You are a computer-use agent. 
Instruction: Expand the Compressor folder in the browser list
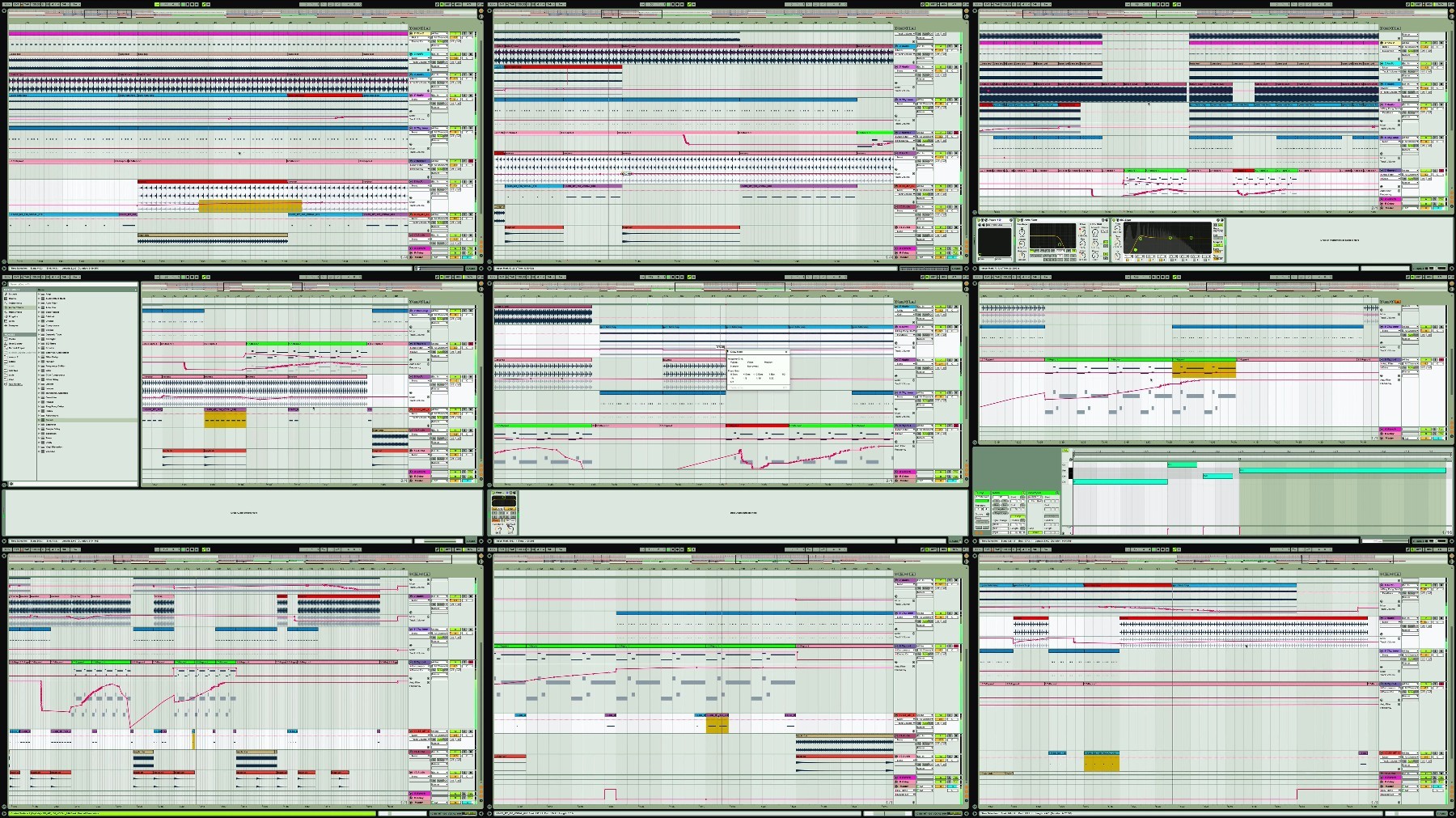[39, 325]
